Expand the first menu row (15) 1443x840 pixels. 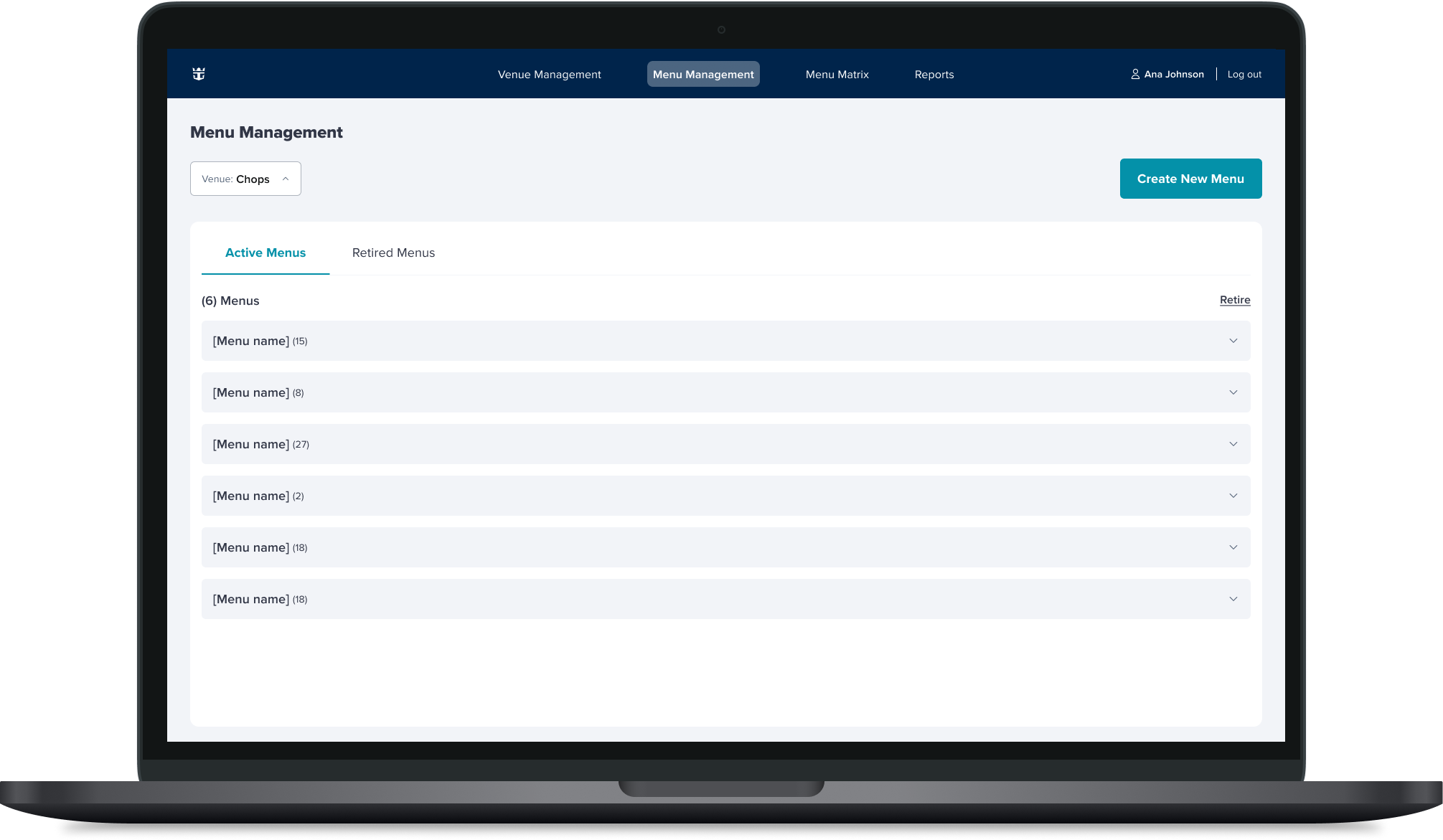1233,341
